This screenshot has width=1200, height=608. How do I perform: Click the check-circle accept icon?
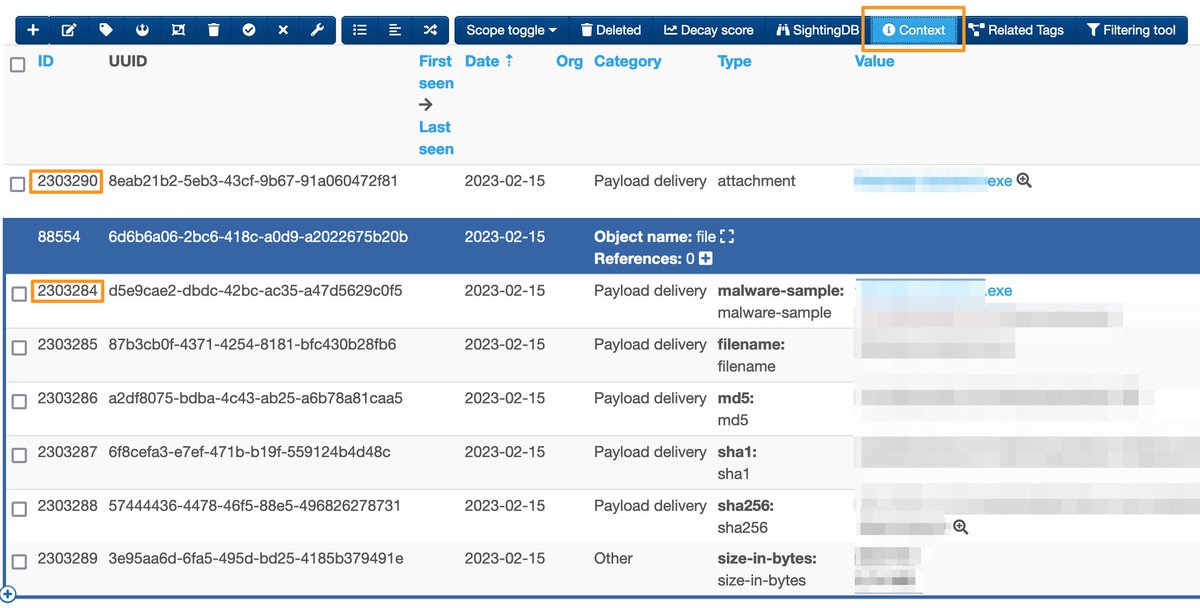coord(249,30)
